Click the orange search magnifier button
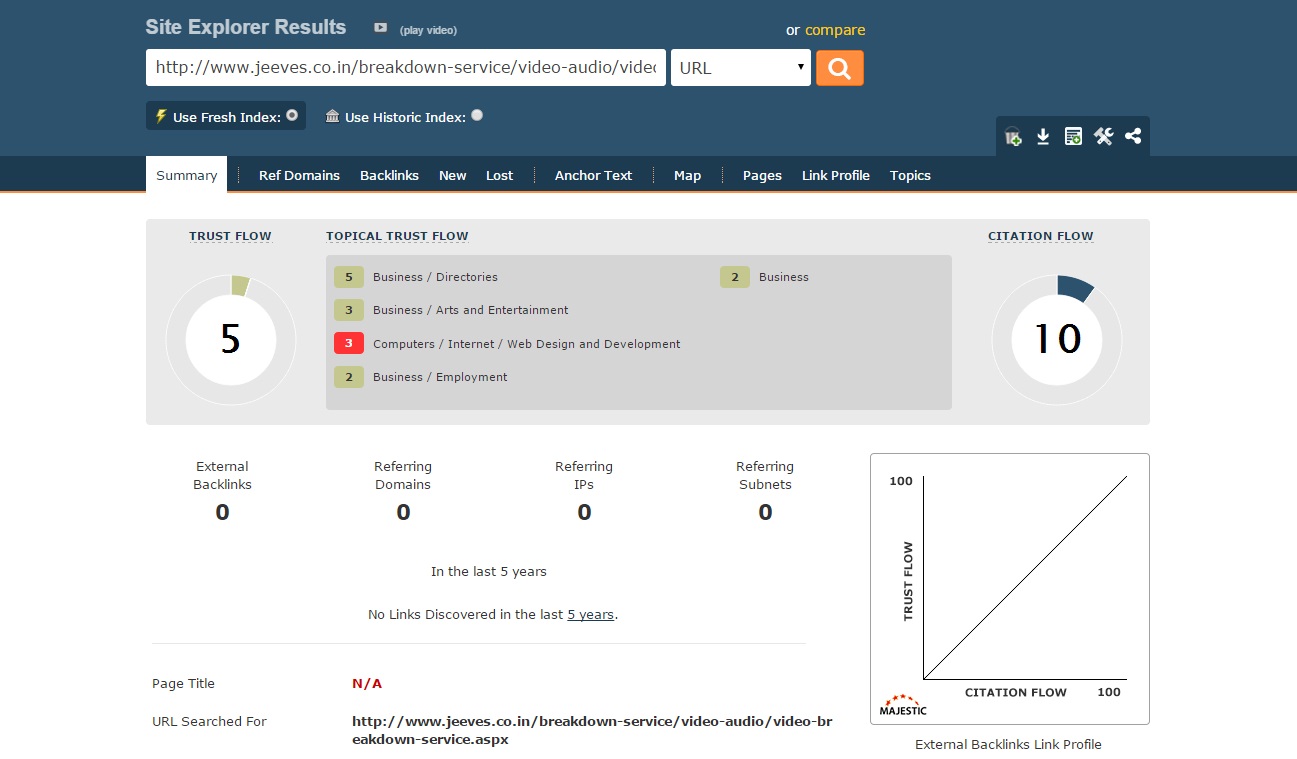This screenshot has height=759, width=1297. point(839,68)
